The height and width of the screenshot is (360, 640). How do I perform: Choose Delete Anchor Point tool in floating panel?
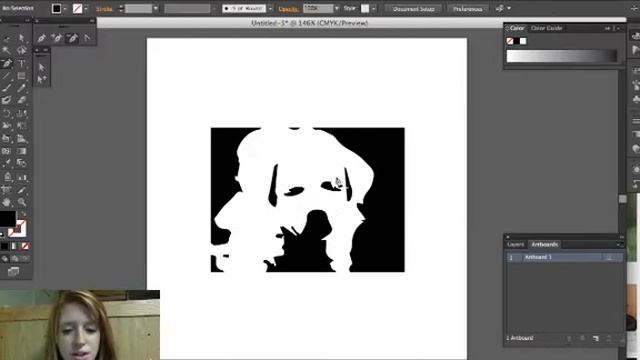click(x=72, y=38)
